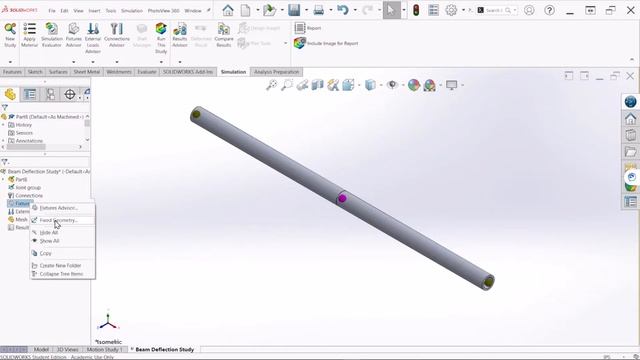Open Section View tool
Viewport: 640px width, 360px height.
click(318, 85)
